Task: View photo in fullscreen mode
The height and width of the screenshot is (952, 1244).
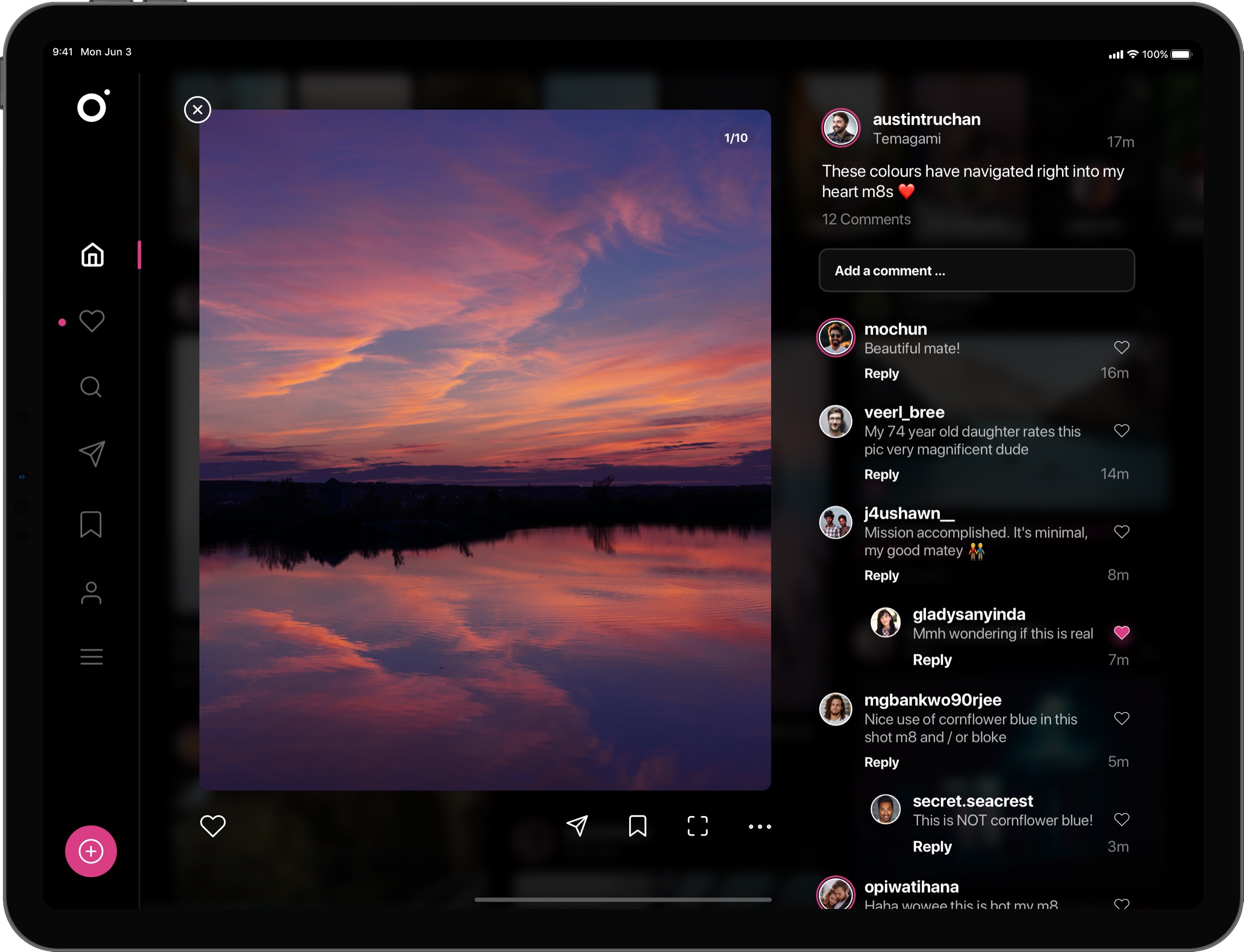Action: (698, 825)
